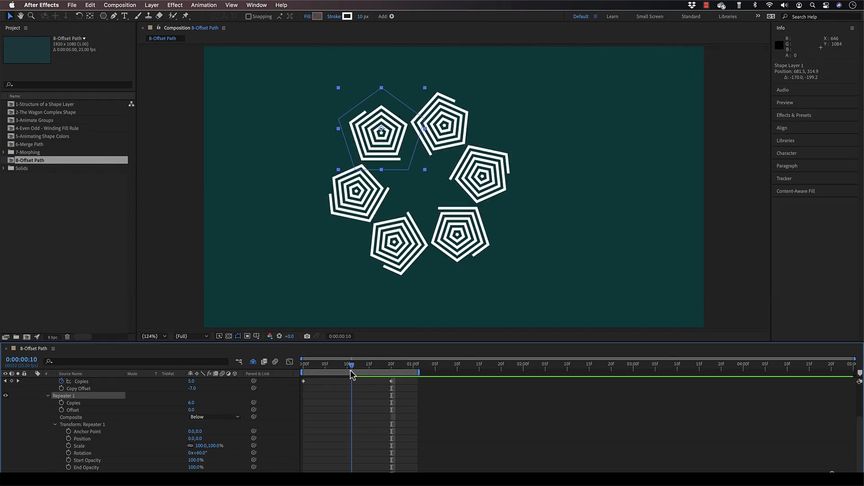
Task: Open the Composite 'Below' dropdown
Action: point(214,417)
